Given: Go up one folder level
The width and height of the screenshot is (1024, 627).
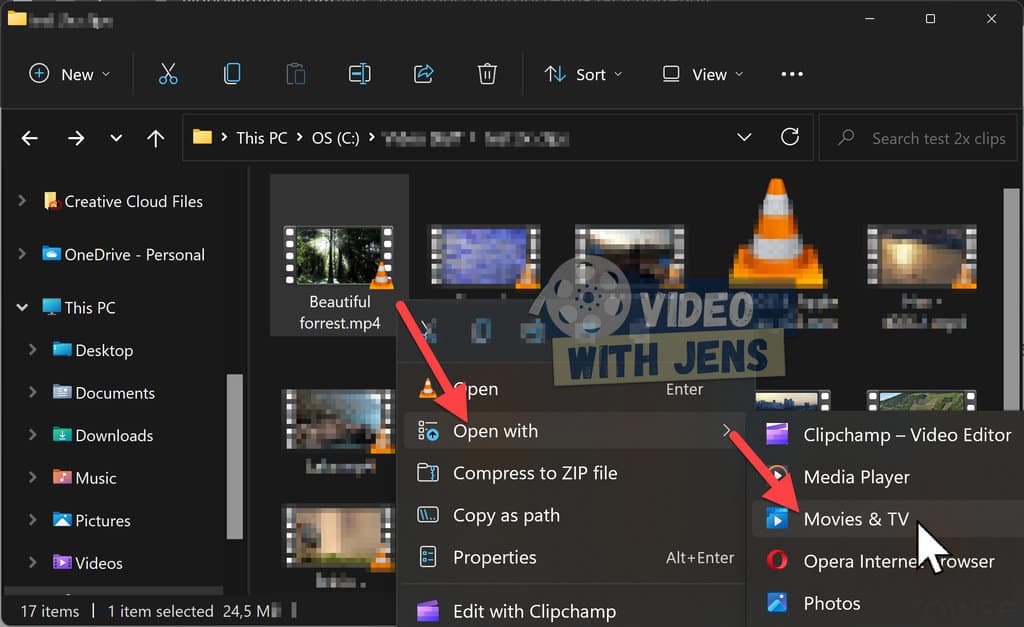Looking at the screenshot, I should [x=155, y=138].
